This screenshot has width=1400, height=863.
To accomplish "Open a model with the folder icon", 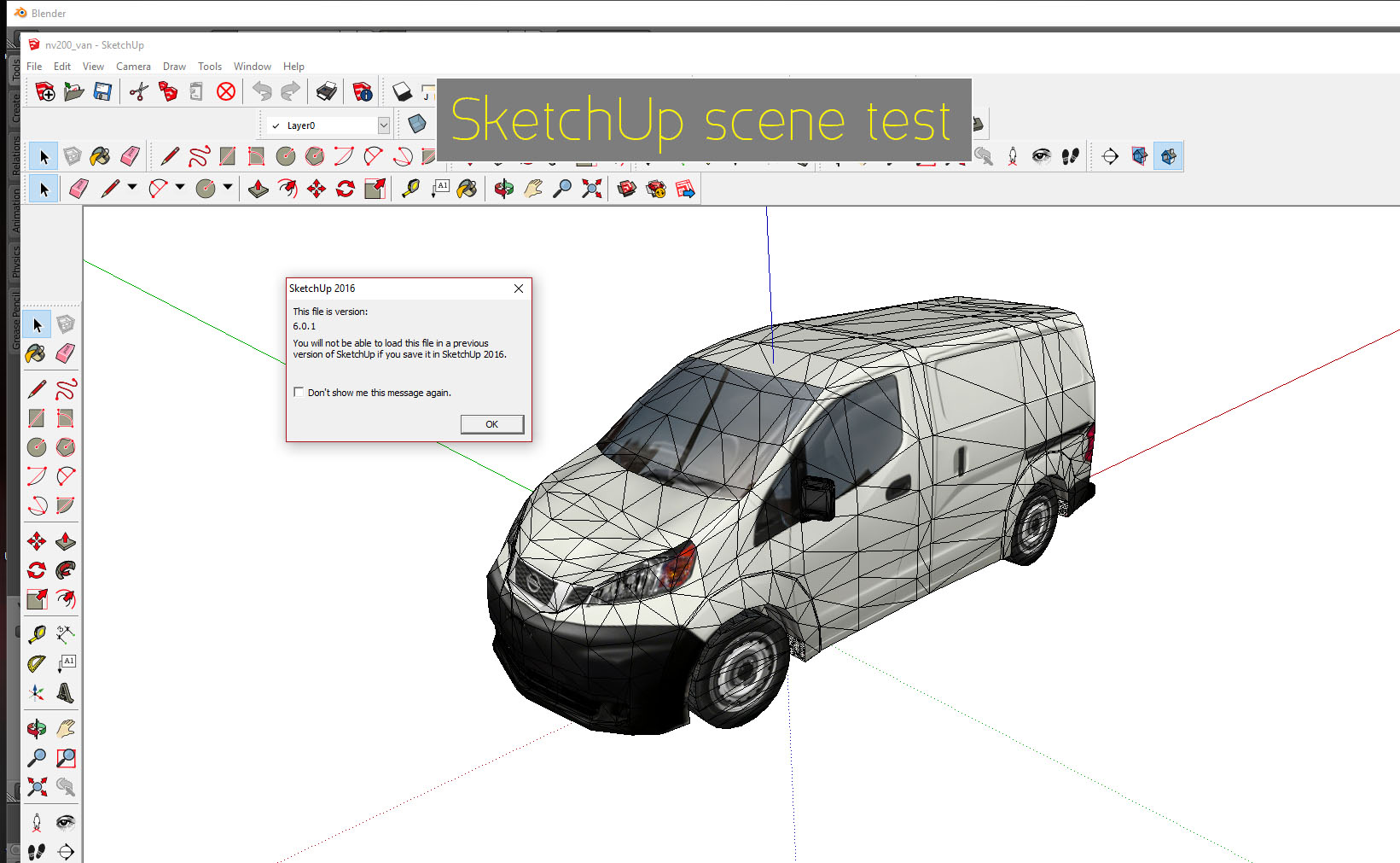I will coord(74,91).
